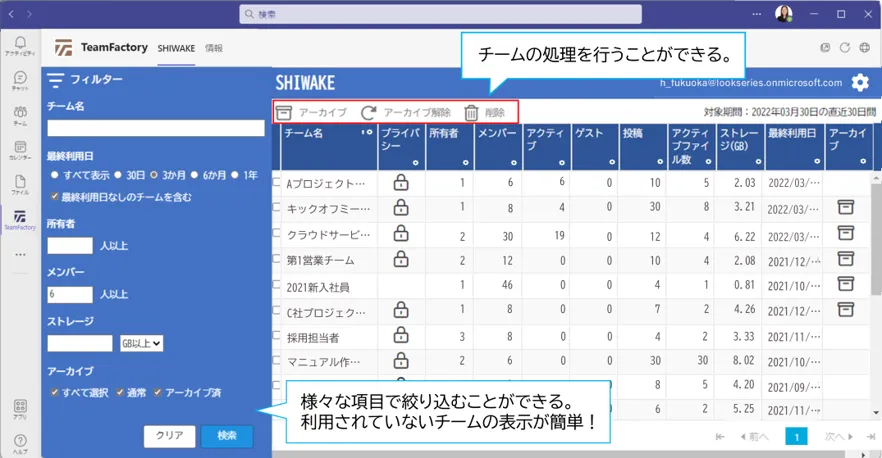The width and height of the screenshot is (882, 458).
Task: Click the アーカイブ解除 unarchive icon
Action: click(369, 113)
